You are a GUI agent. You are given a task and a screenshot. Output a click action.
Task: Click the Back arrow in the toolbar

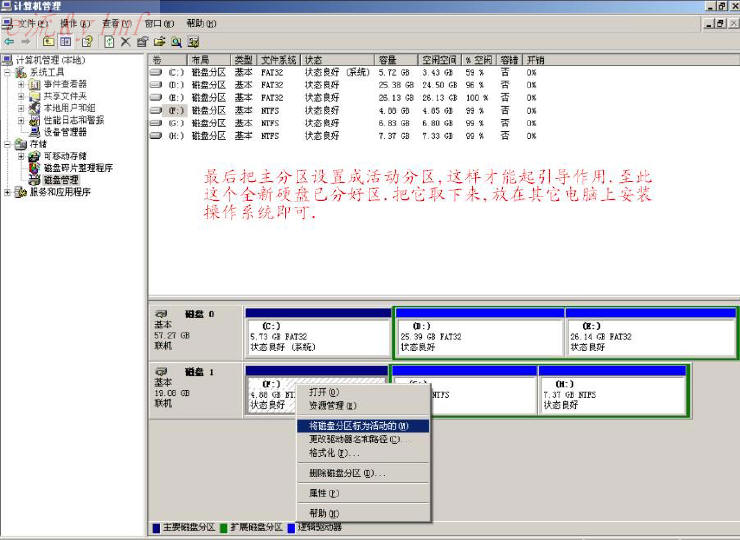[10, 41]
